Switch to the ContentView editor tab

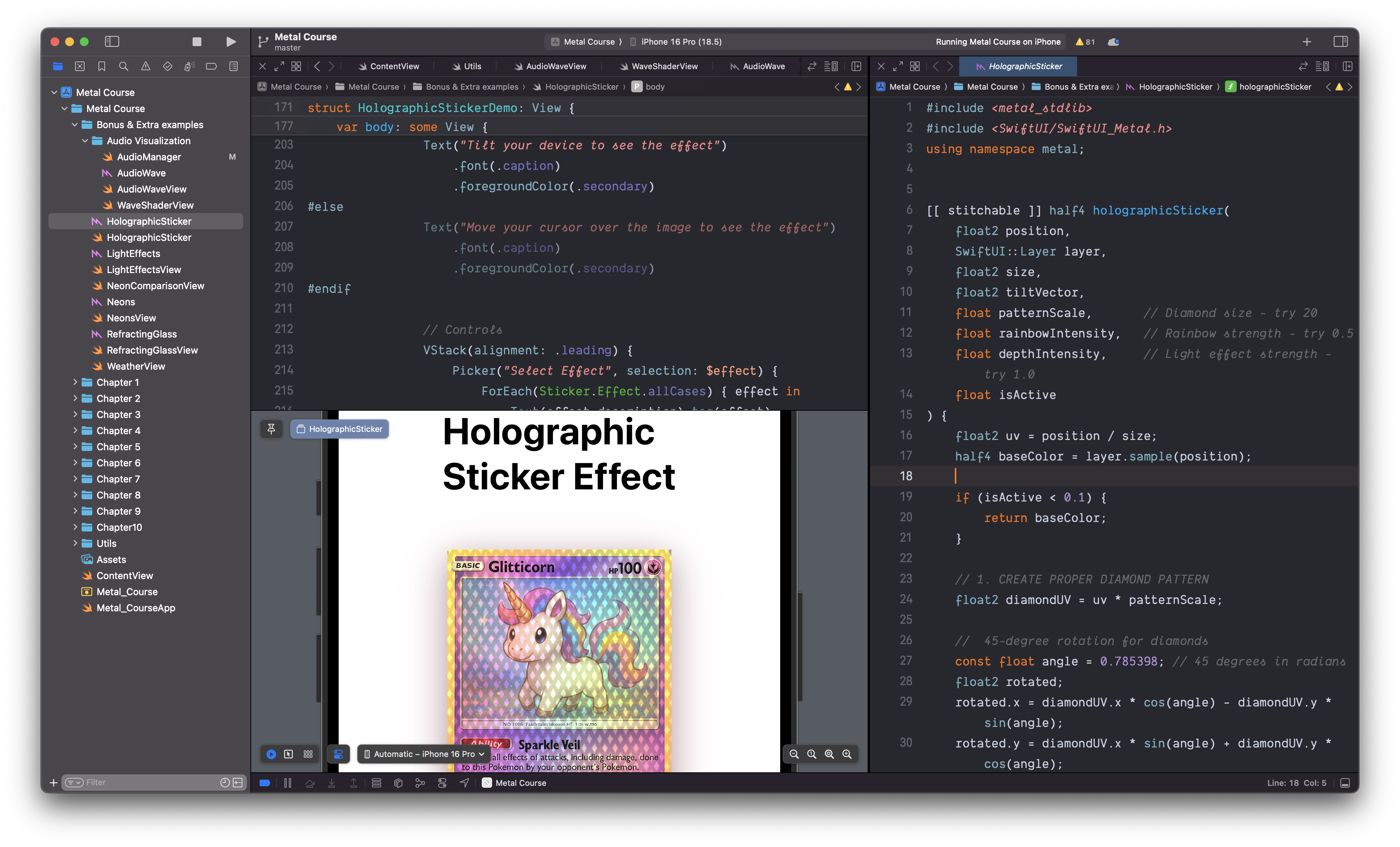point(394,67)
